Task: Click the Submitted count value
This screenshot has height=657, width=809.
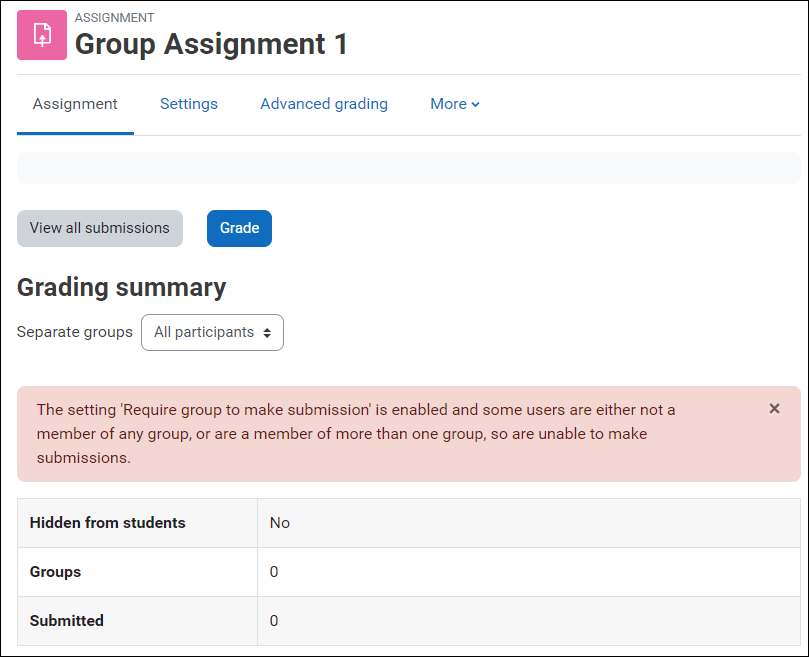Action: pyautogui.click(x=274, y=620)
